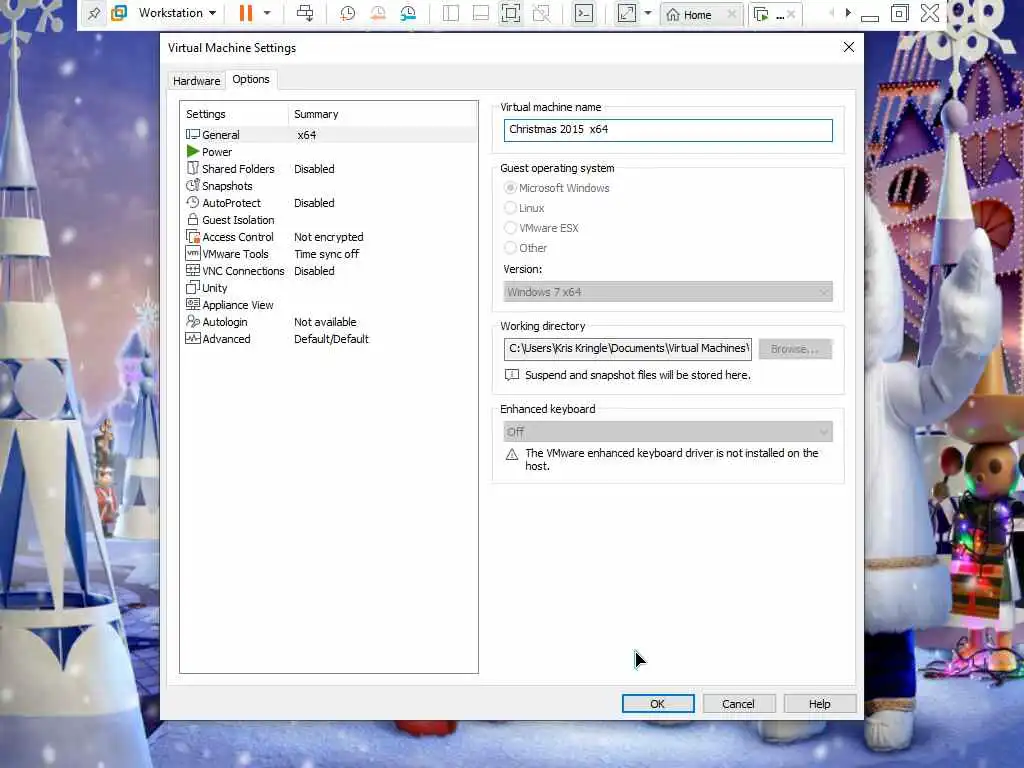Take a snapshot using the clock-plus icon
1024x768 pixels.
pyautogui.click(x=347, y=14)
